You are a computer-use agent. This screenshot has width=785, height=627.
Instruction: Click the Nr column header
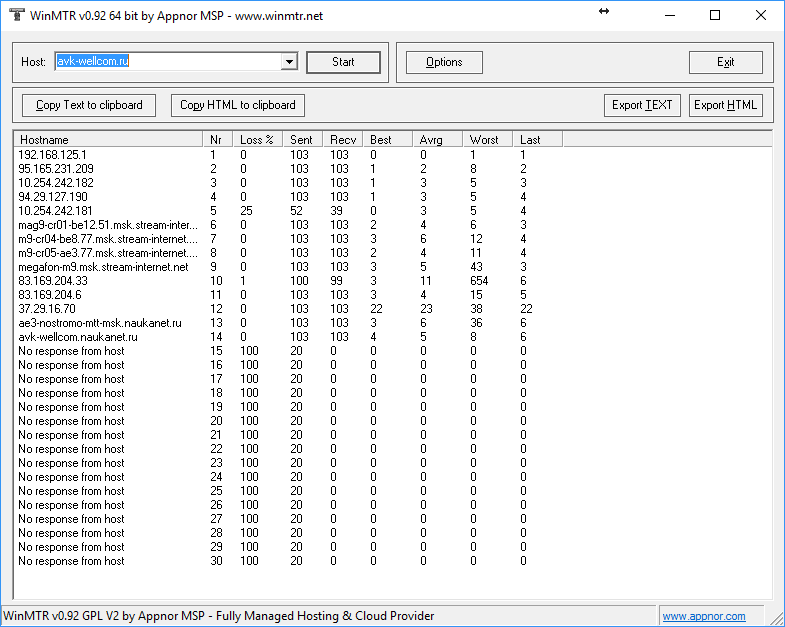[218, 140]
